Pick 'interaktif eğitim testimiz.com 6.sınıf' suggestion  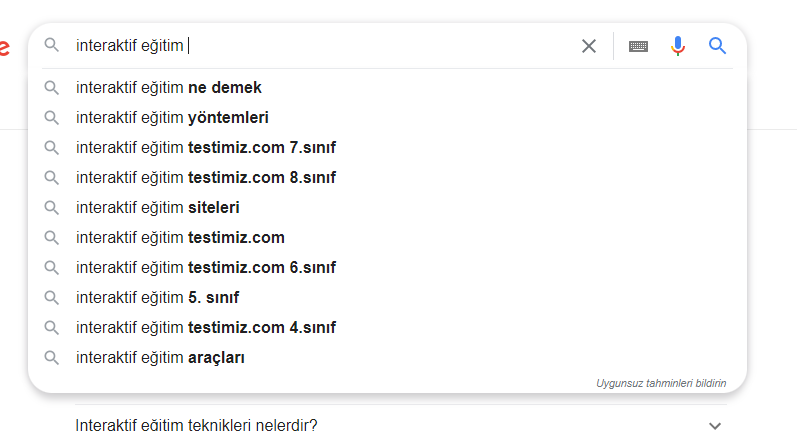[x=387, y=267]
